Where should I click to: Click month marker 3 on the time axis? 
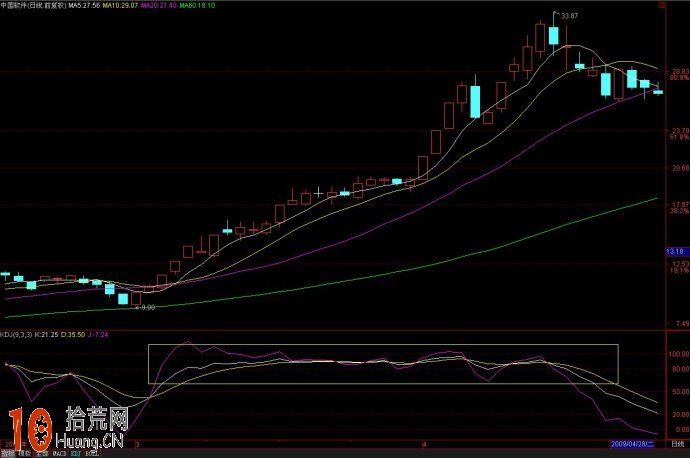tap(137, 444)
